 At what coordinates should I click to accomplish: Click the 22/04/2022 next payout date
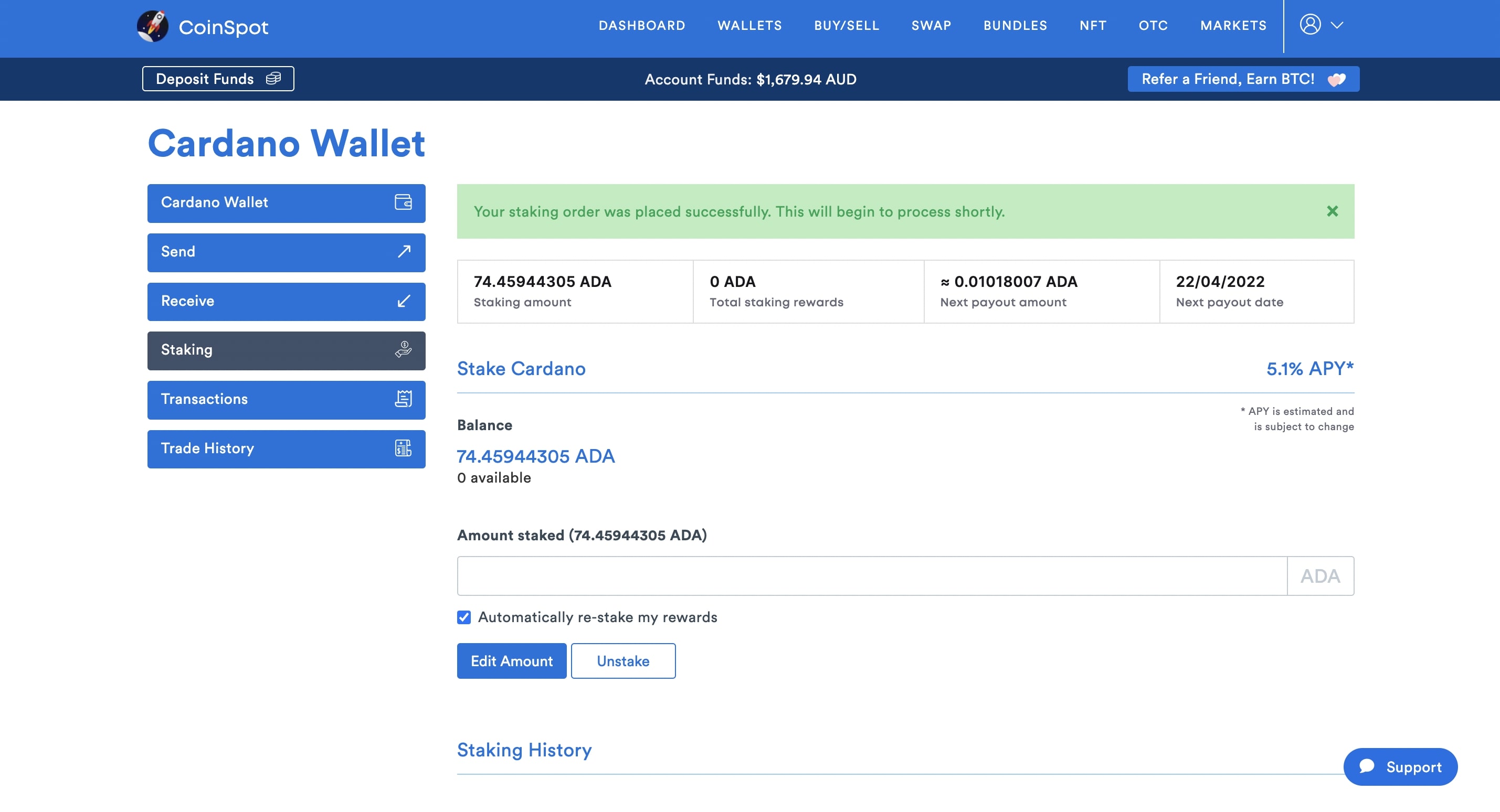(1220, 281)
